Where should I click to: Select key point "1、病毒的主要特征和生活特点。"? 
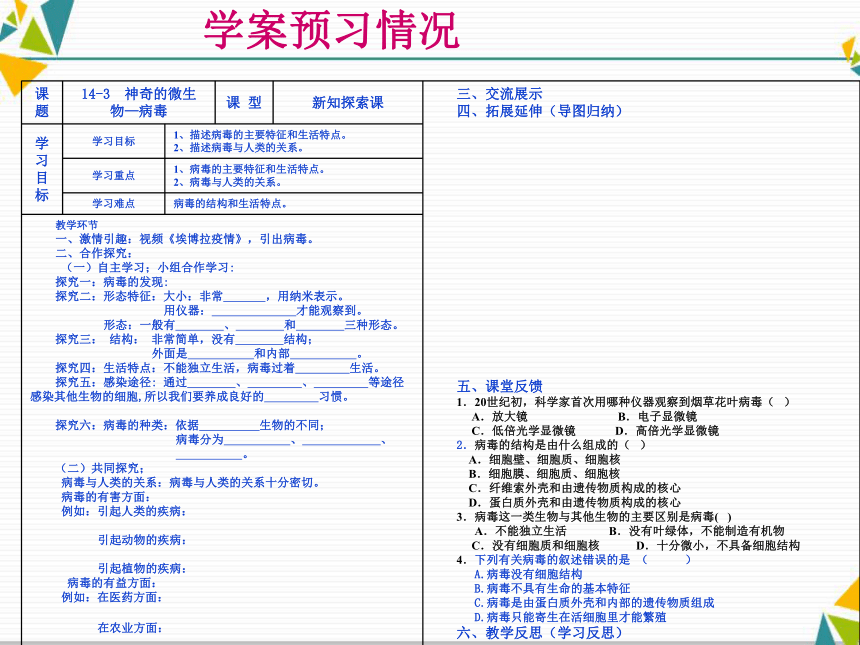click(x=250, y=169)
